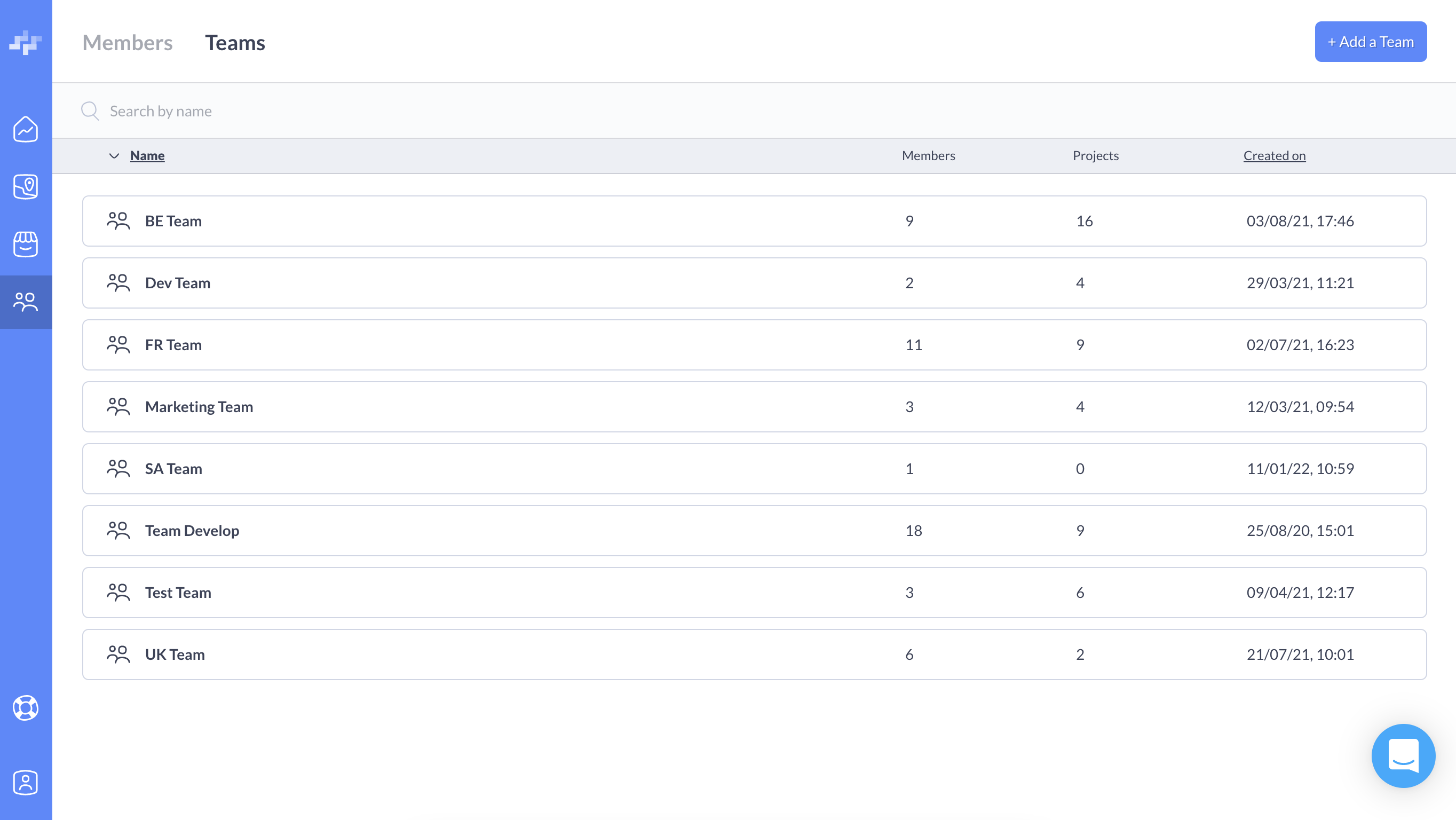The width and height of the screenshot is (1456, 820).
Task: Open the user profile sidebar icon
Action: [26, 783]
